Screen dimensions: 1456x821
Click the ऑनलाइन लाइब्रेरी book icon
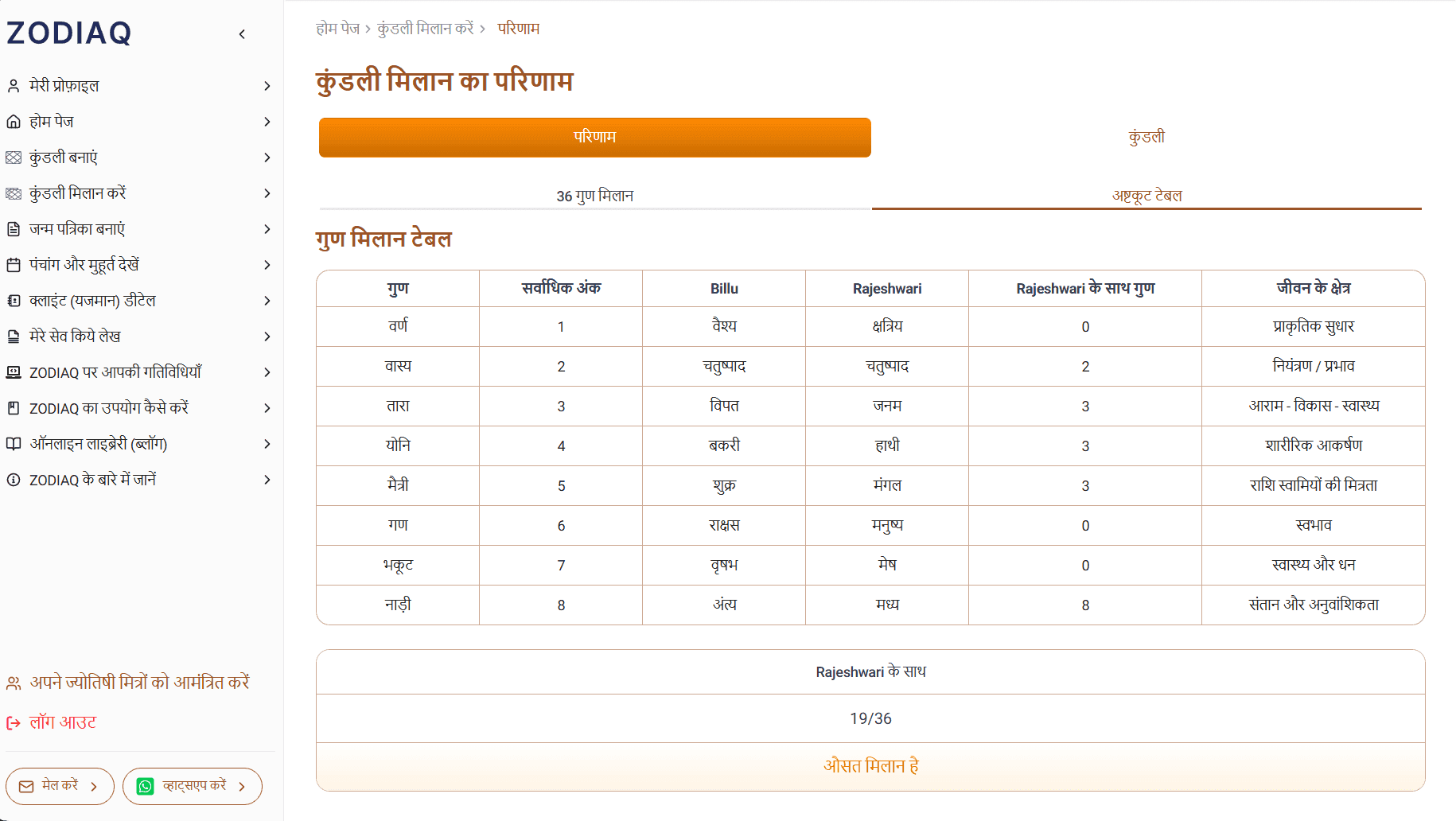click(x=13, y=444)
